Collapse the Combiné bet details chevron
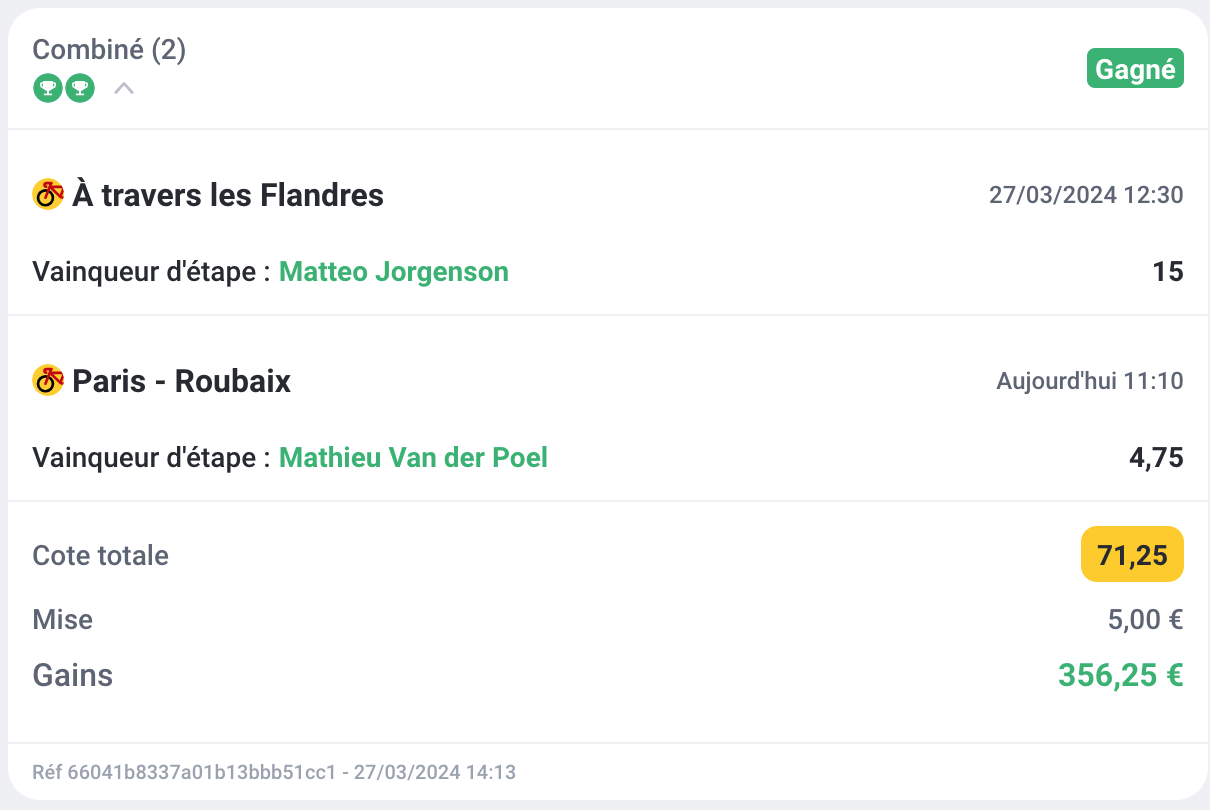Viewport: 1210px width, 810px height. [124, 89]
